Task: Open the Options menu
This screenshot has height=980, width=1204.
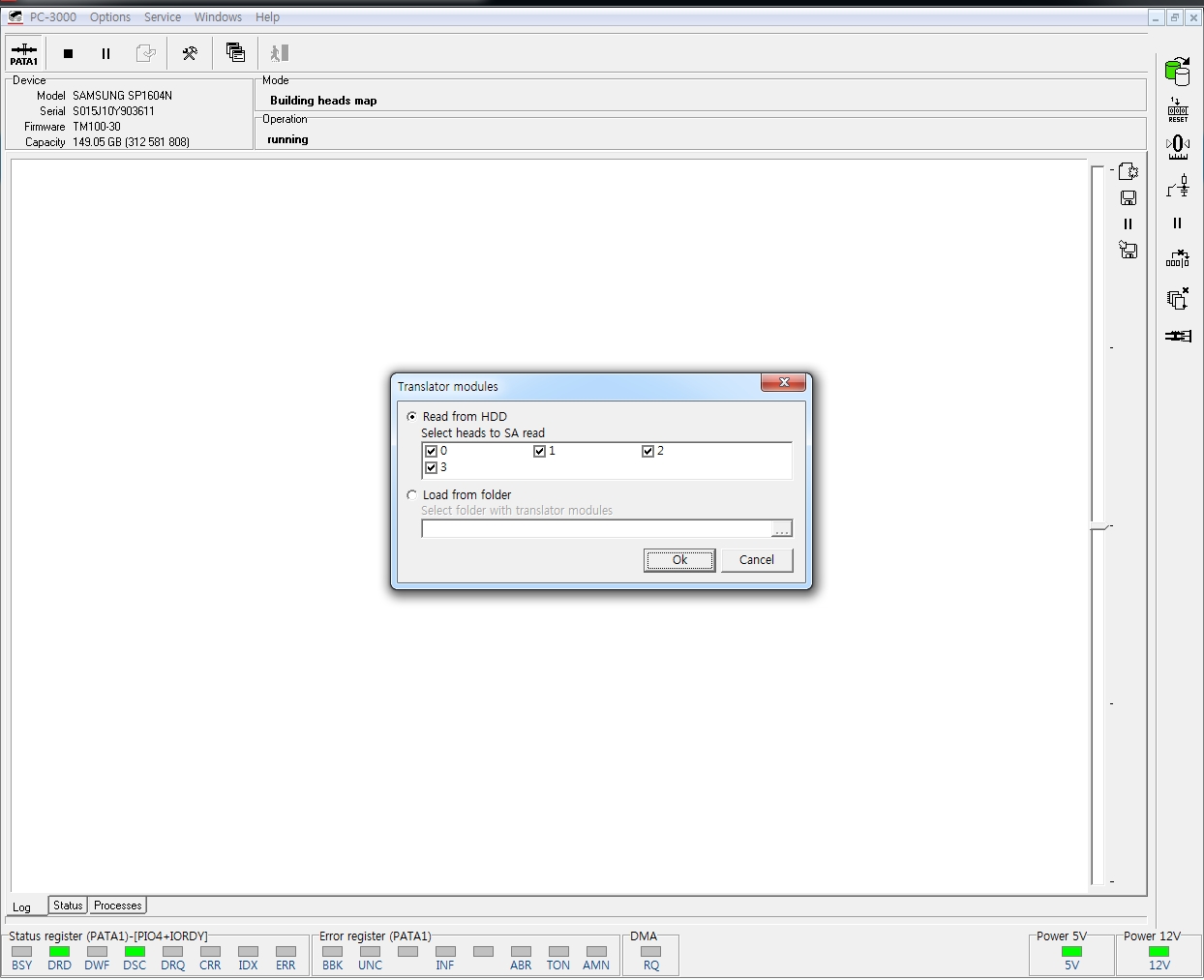Action: click(110, 17)
